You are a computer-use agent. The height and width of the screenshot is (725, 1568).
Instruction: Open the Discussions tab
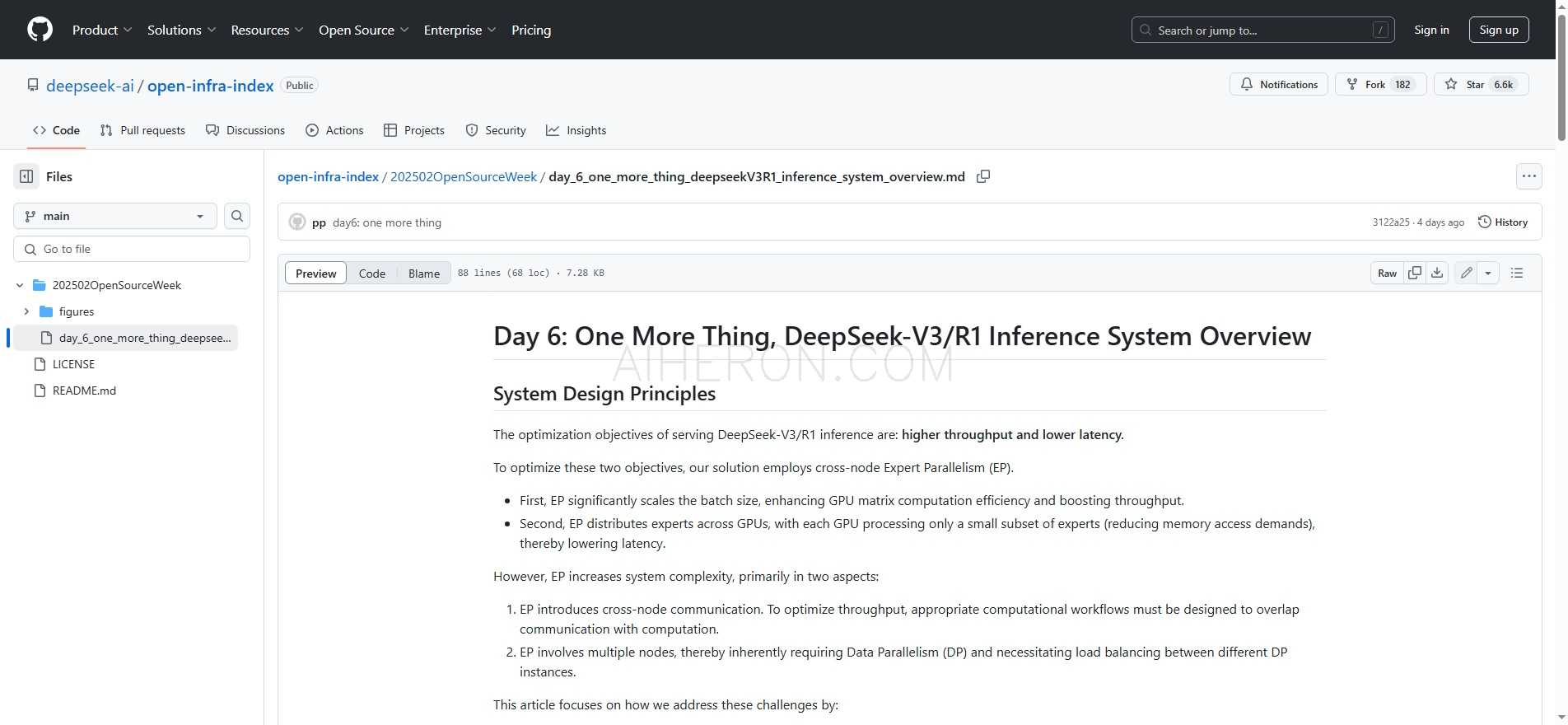(x=245, y=130)
